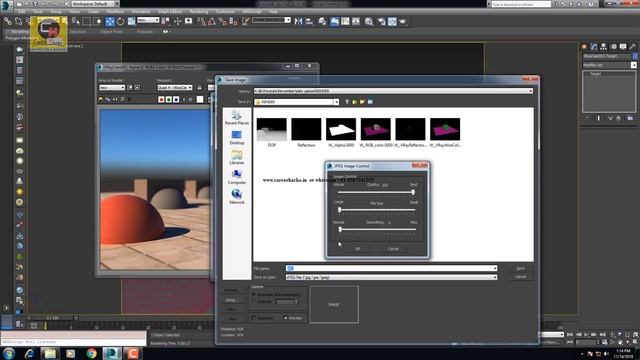Open the Create tab in command panel

pyautogui.click(x=584, y=47)
